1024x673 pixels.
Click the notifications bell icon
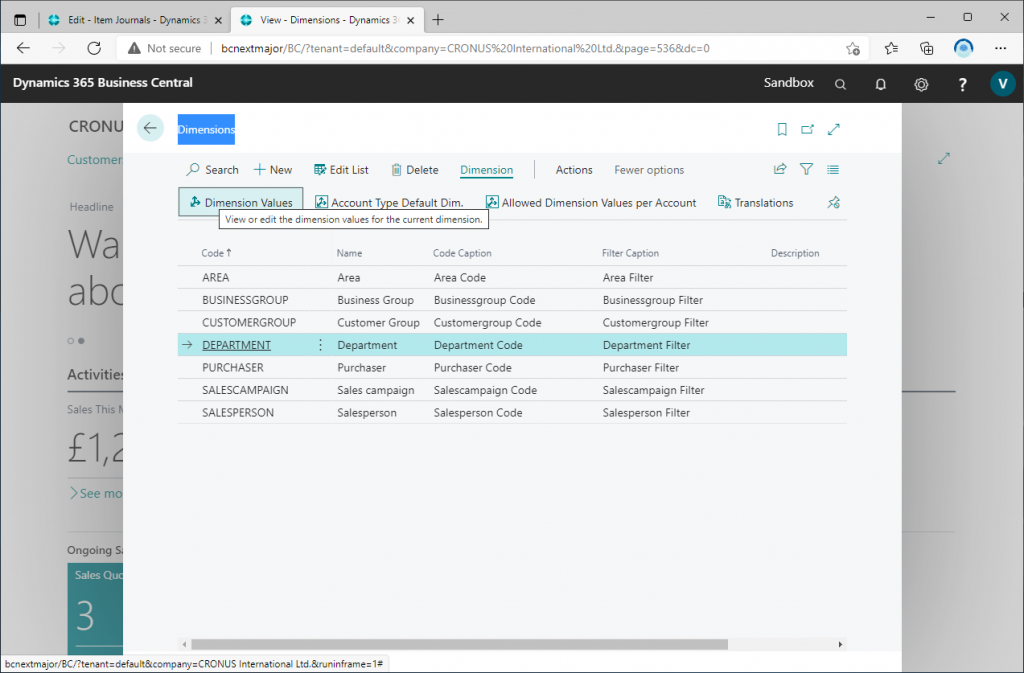point(881,84)
